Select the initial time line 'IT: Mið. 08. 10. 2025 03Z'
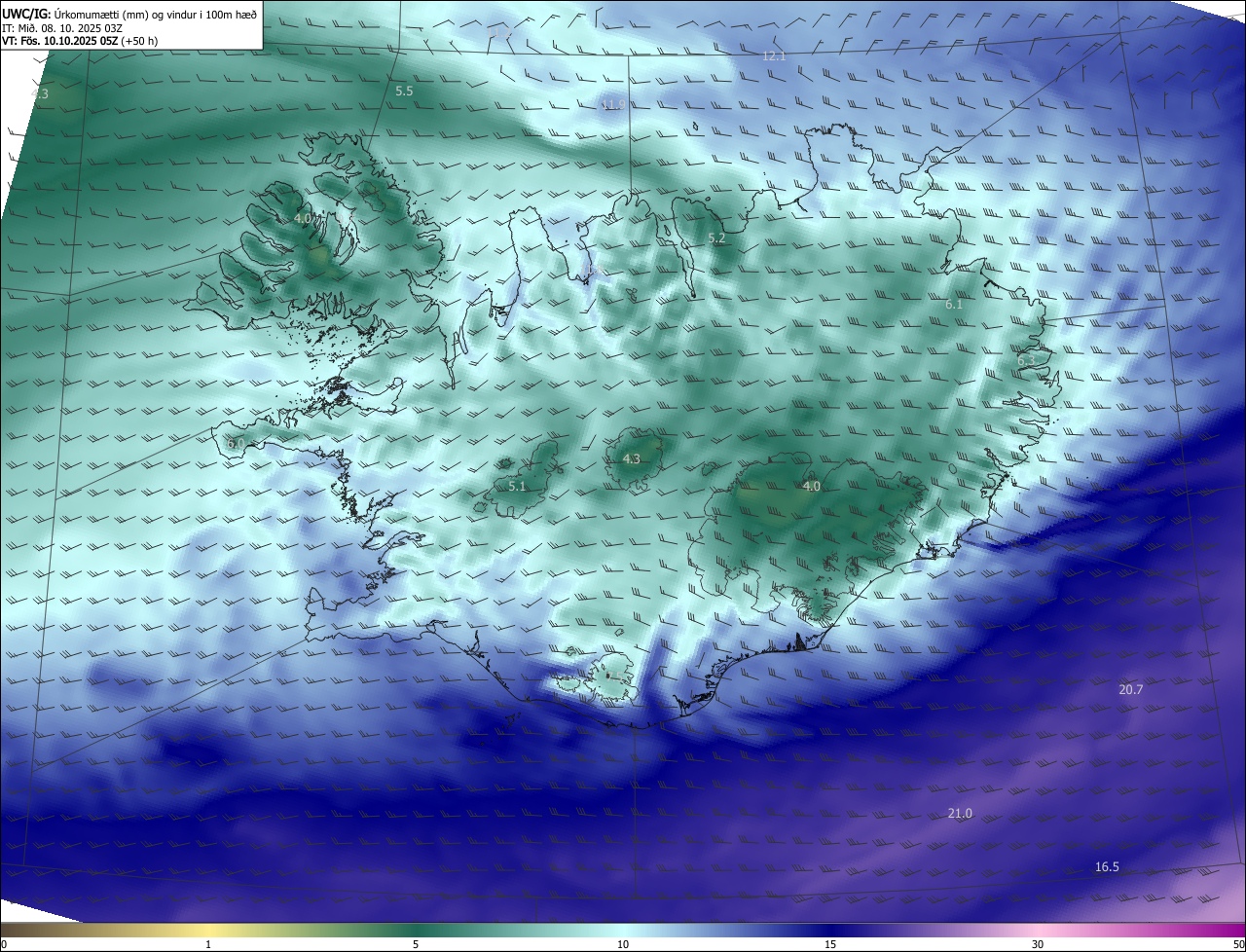 pos(62,27)
